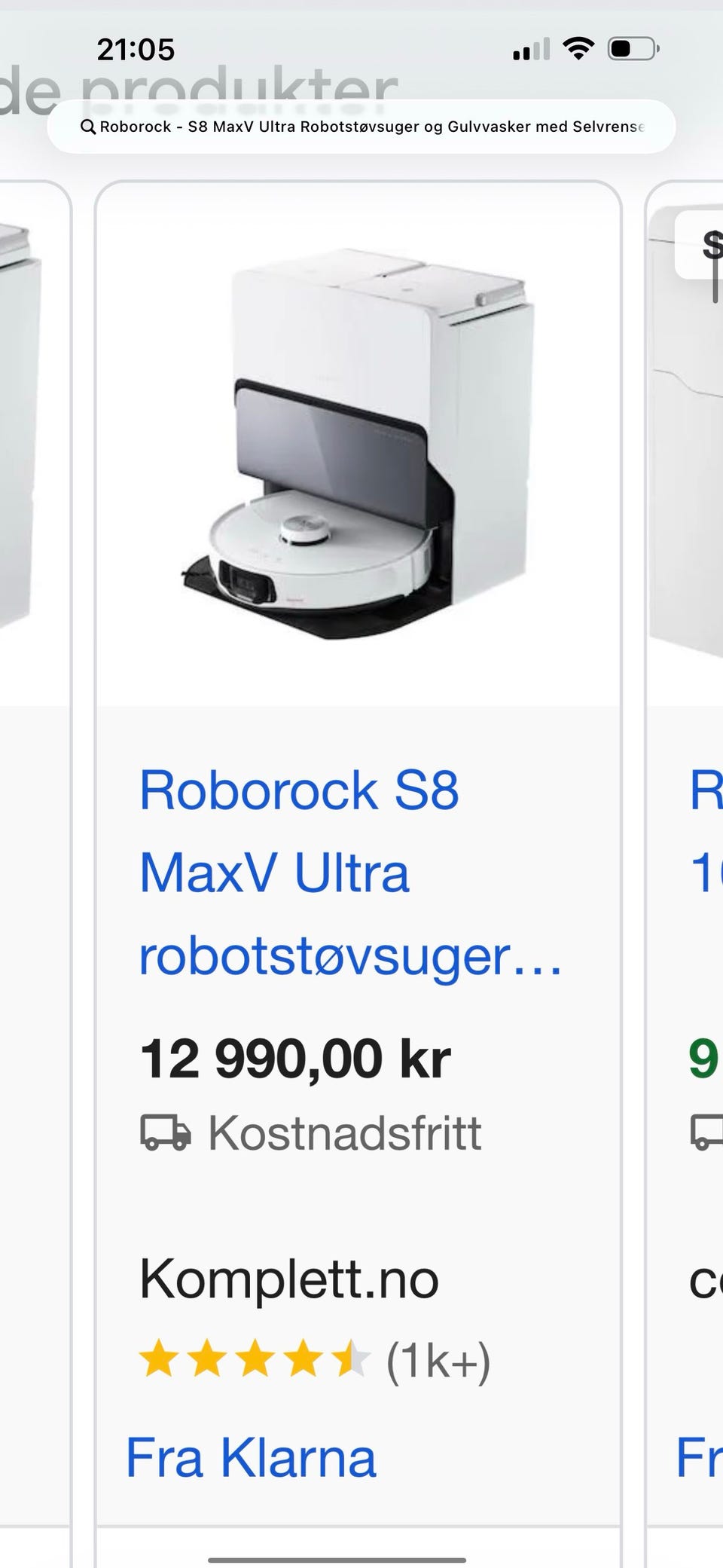This screenshot has width=723, height=1568.
Task: Open the Fra Klarna link
Action: 251,1457
